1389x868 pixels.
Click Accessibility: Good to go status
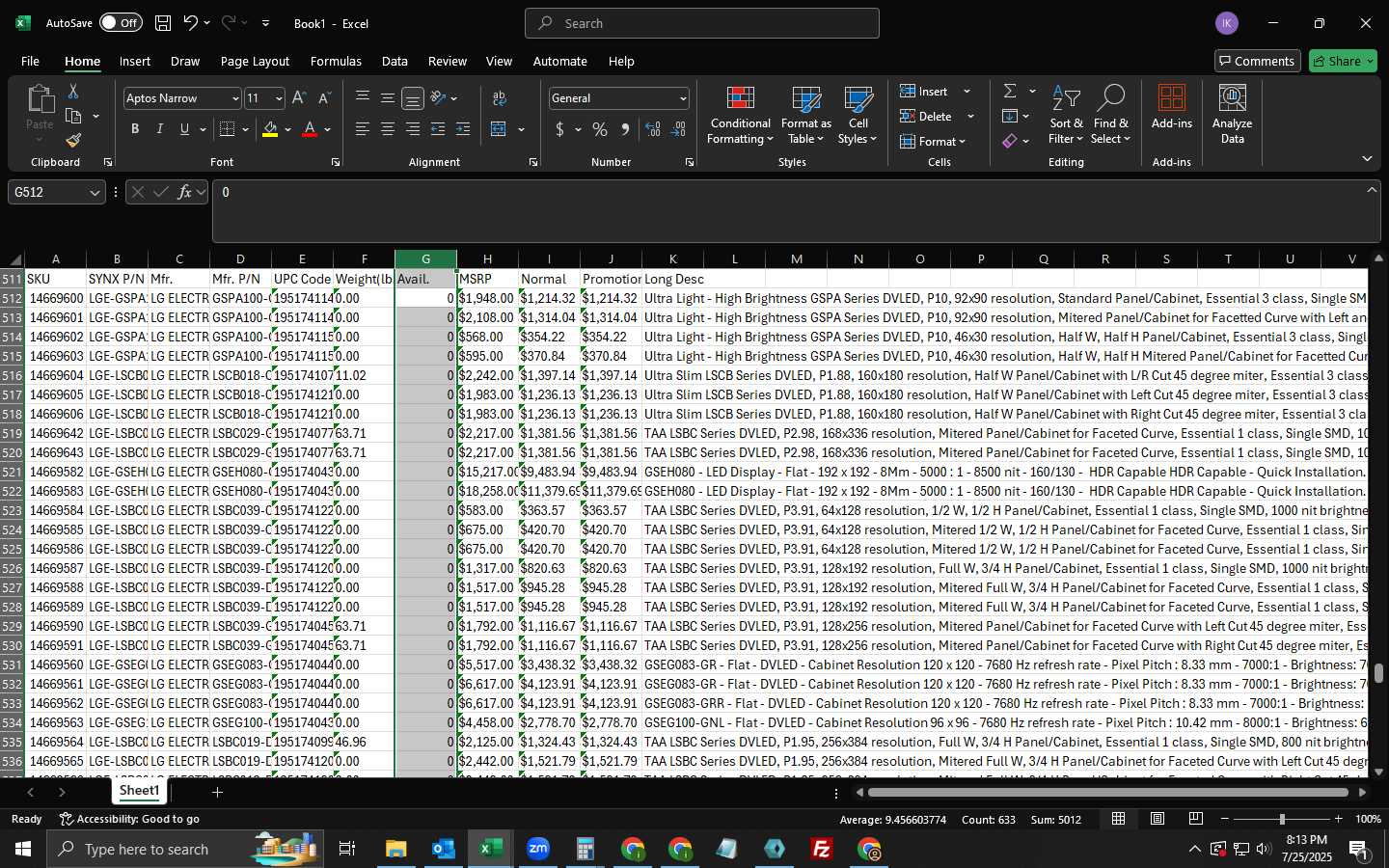[129, 819]
